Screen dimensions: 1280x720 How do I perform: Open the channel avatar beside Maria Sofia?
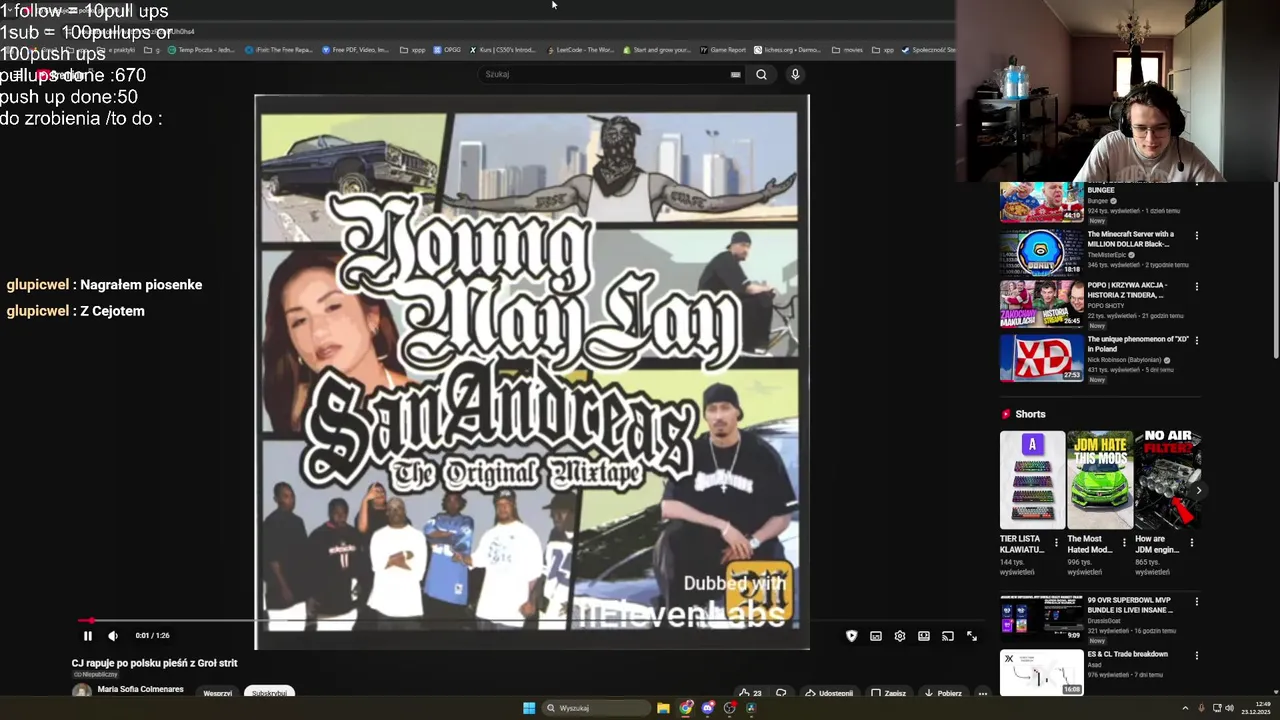[x=81, y=691]
